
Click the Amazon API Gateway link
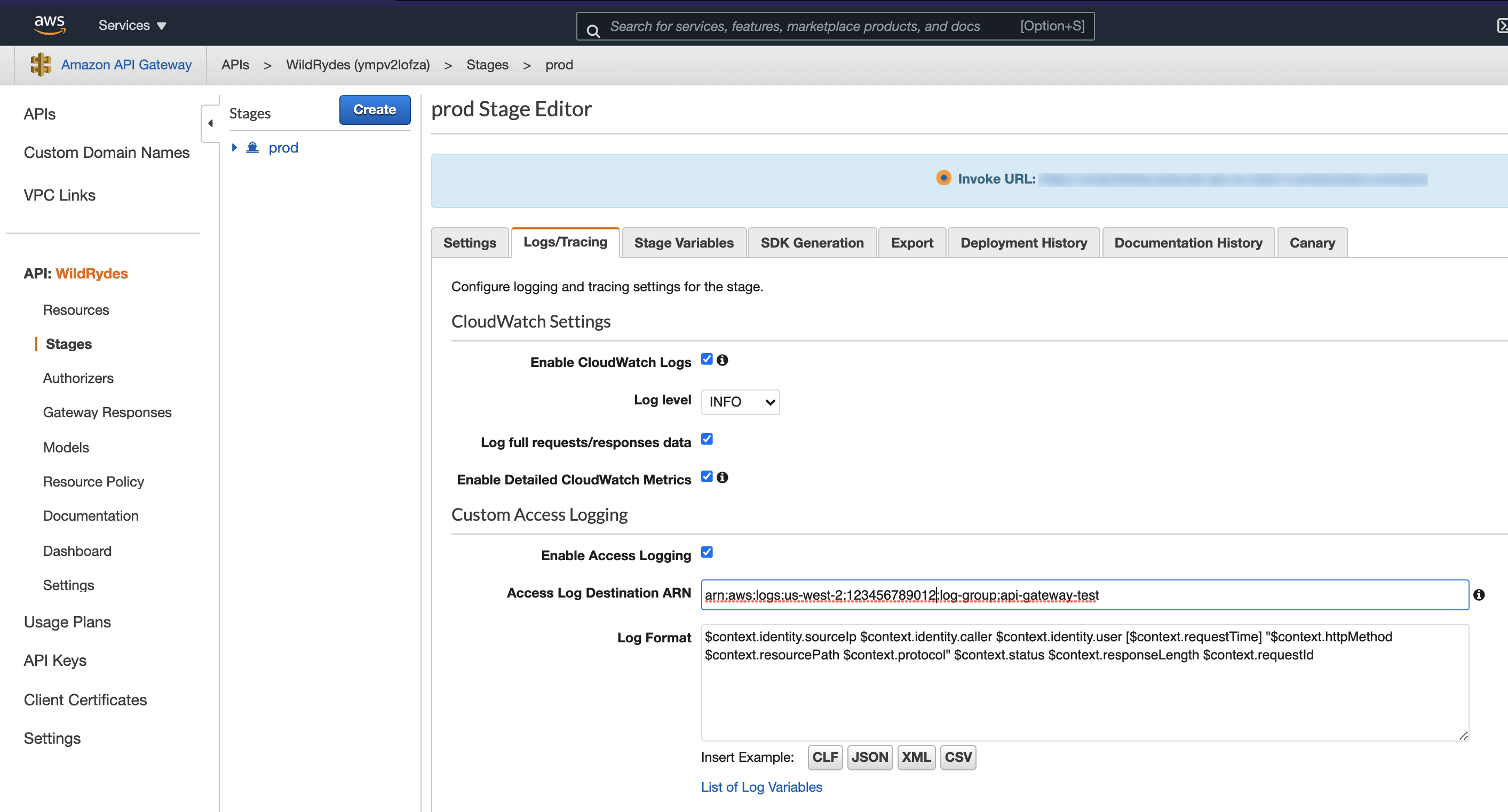pos(126,65)
